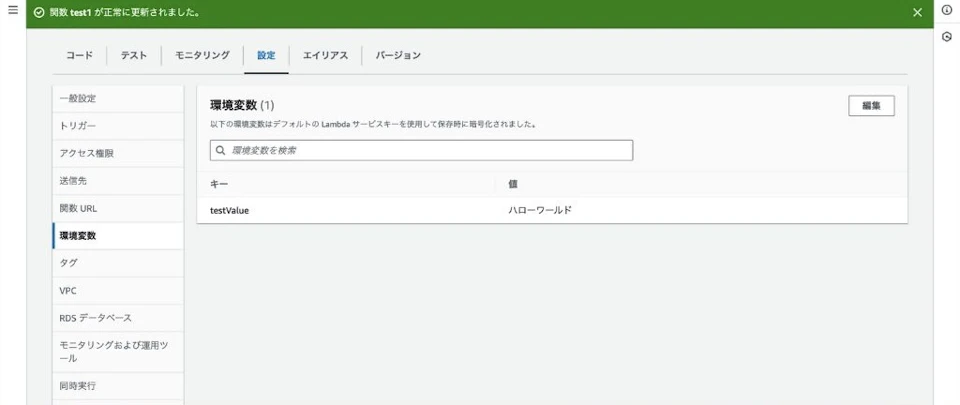This screenshot has height=405, width=960.
Task: Click the 編集 button
Action: (x=871, y=105)
